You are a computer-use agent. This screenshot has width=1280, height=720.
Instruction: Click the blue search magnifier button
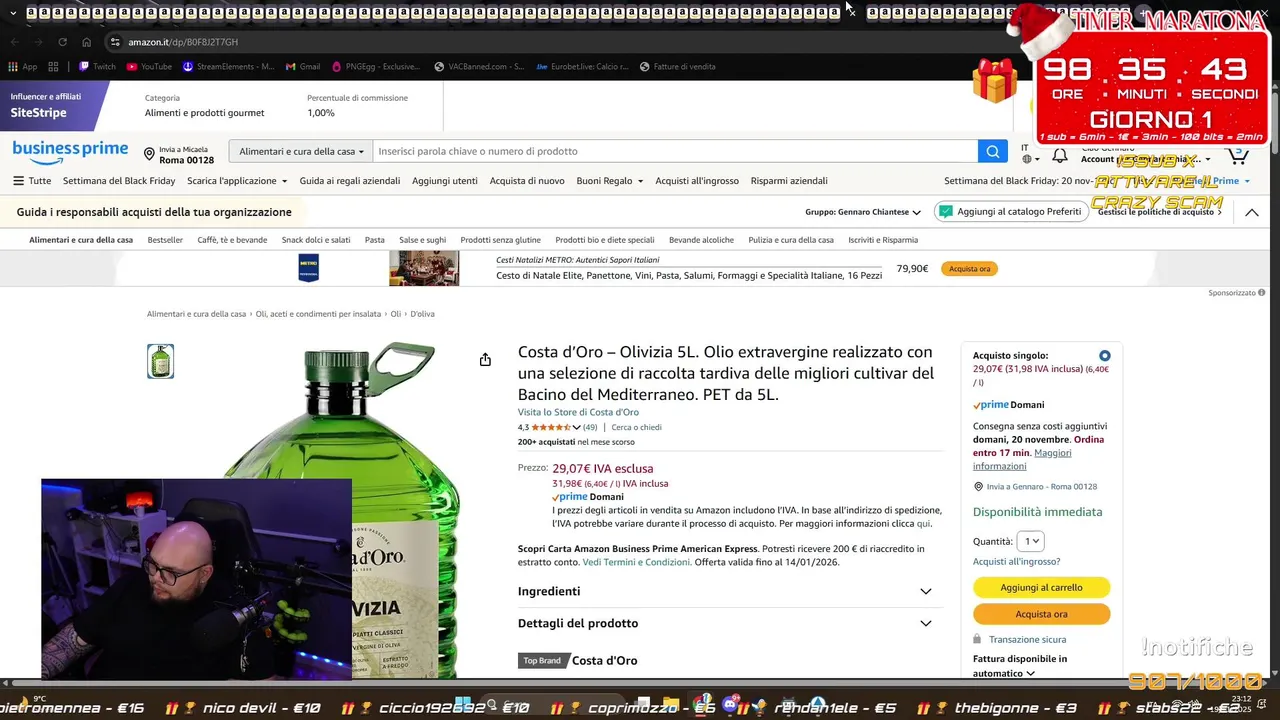[x=992, y=151]
